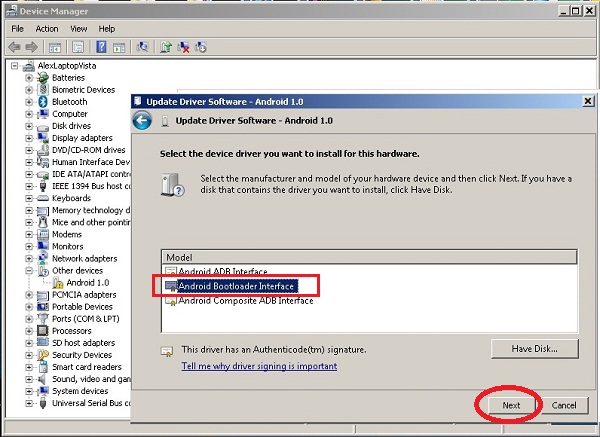Click the Back arrow toolbar icon

[x=14, y=47]
